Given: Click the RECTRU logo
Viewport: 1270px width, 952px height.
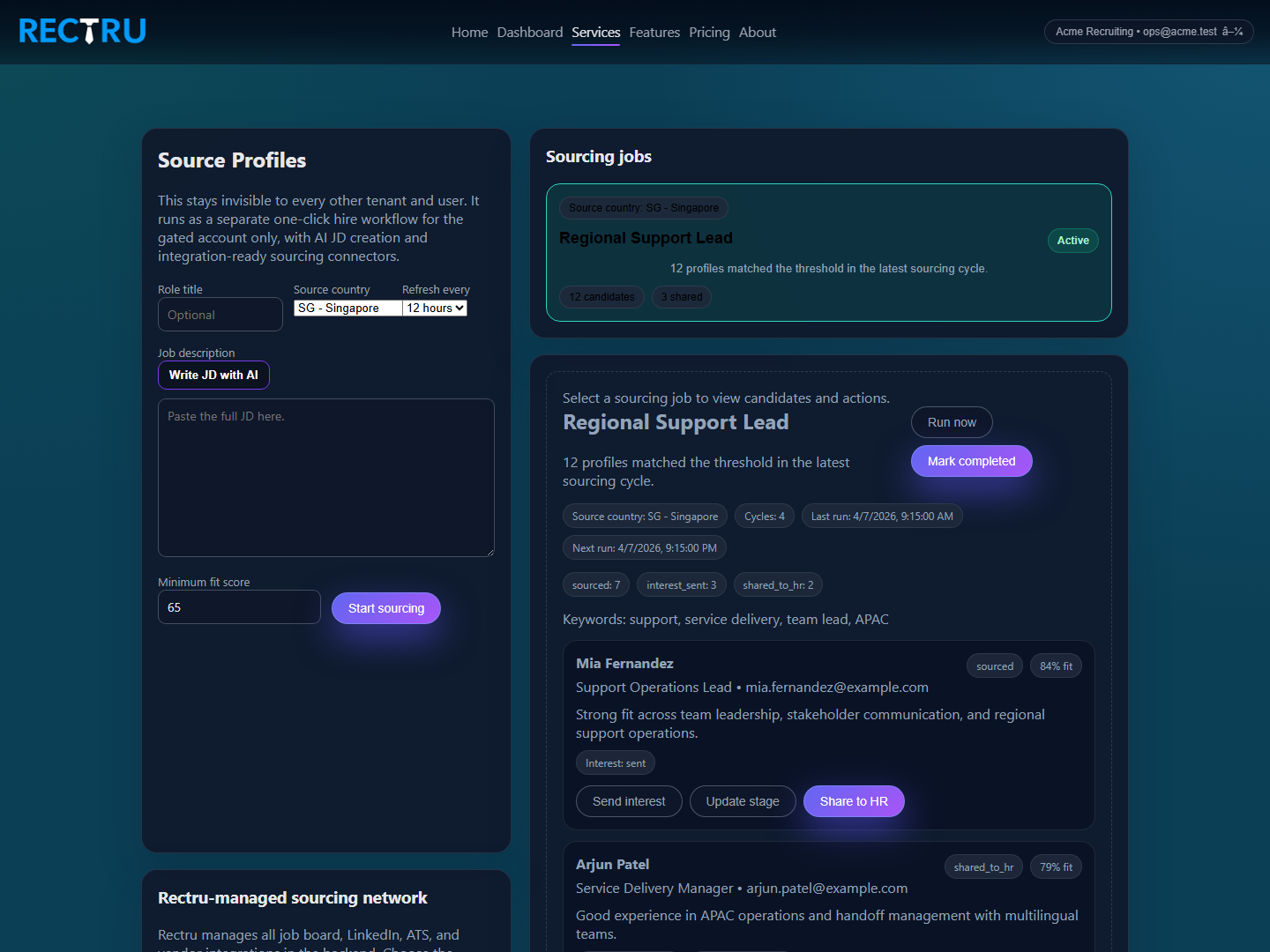Looking at the screenshot, I should pyautogui.click(x=82, y=31).
